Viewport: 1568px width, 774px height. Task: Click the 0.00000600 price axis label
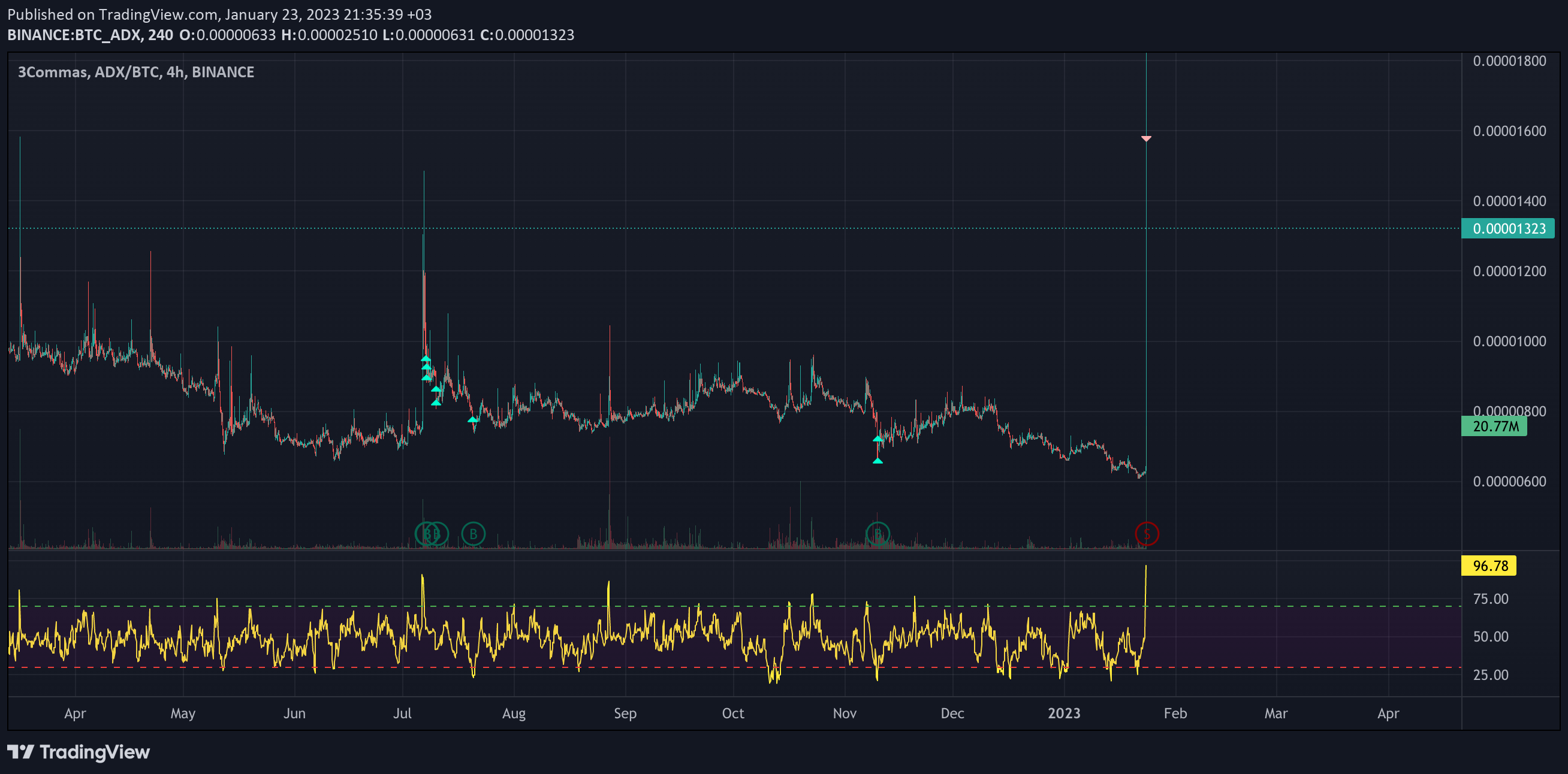coord(1509,481)
